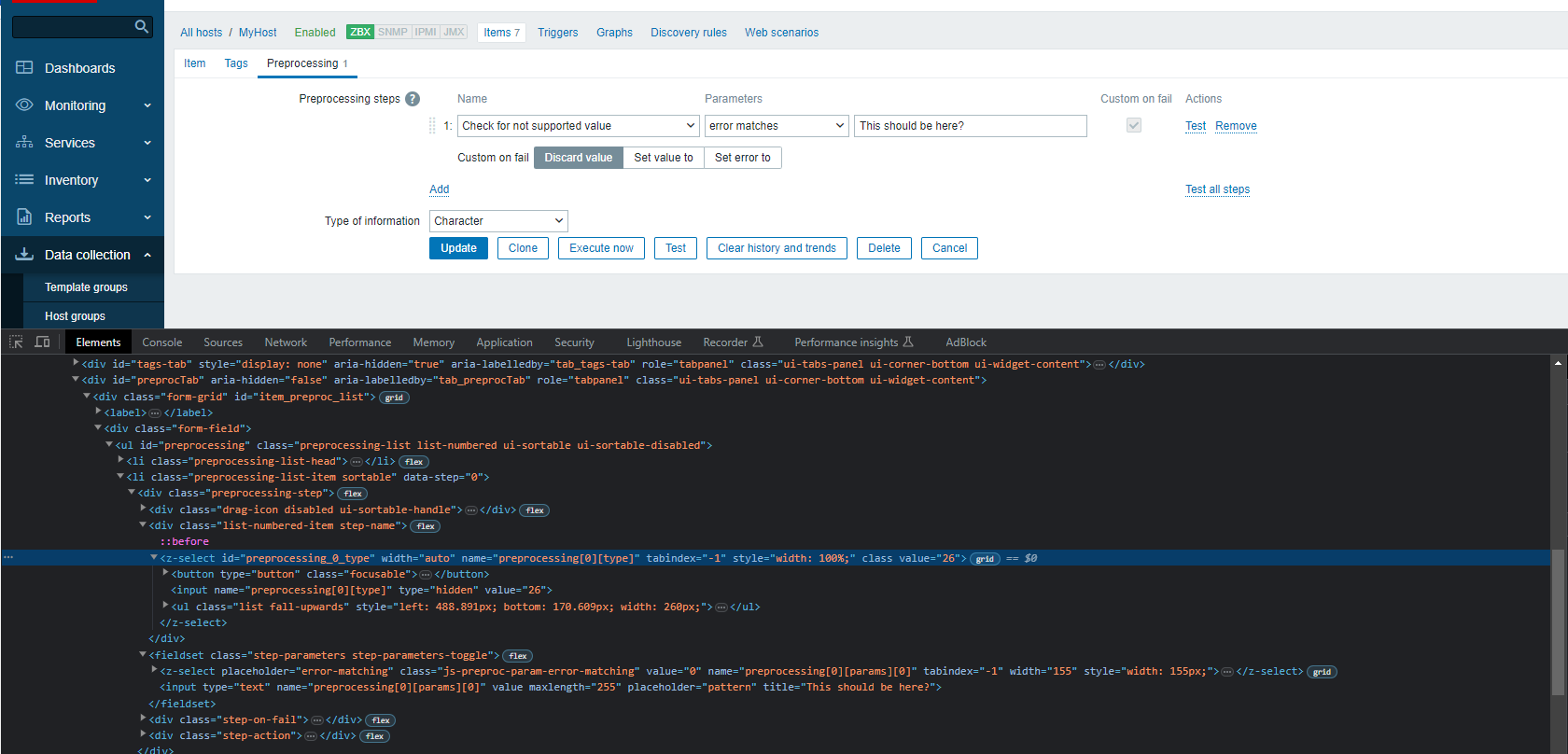Collapse the fieldset step-parameters node
The height and width of the screenshot is (754, 1568).
pos(143,655)
